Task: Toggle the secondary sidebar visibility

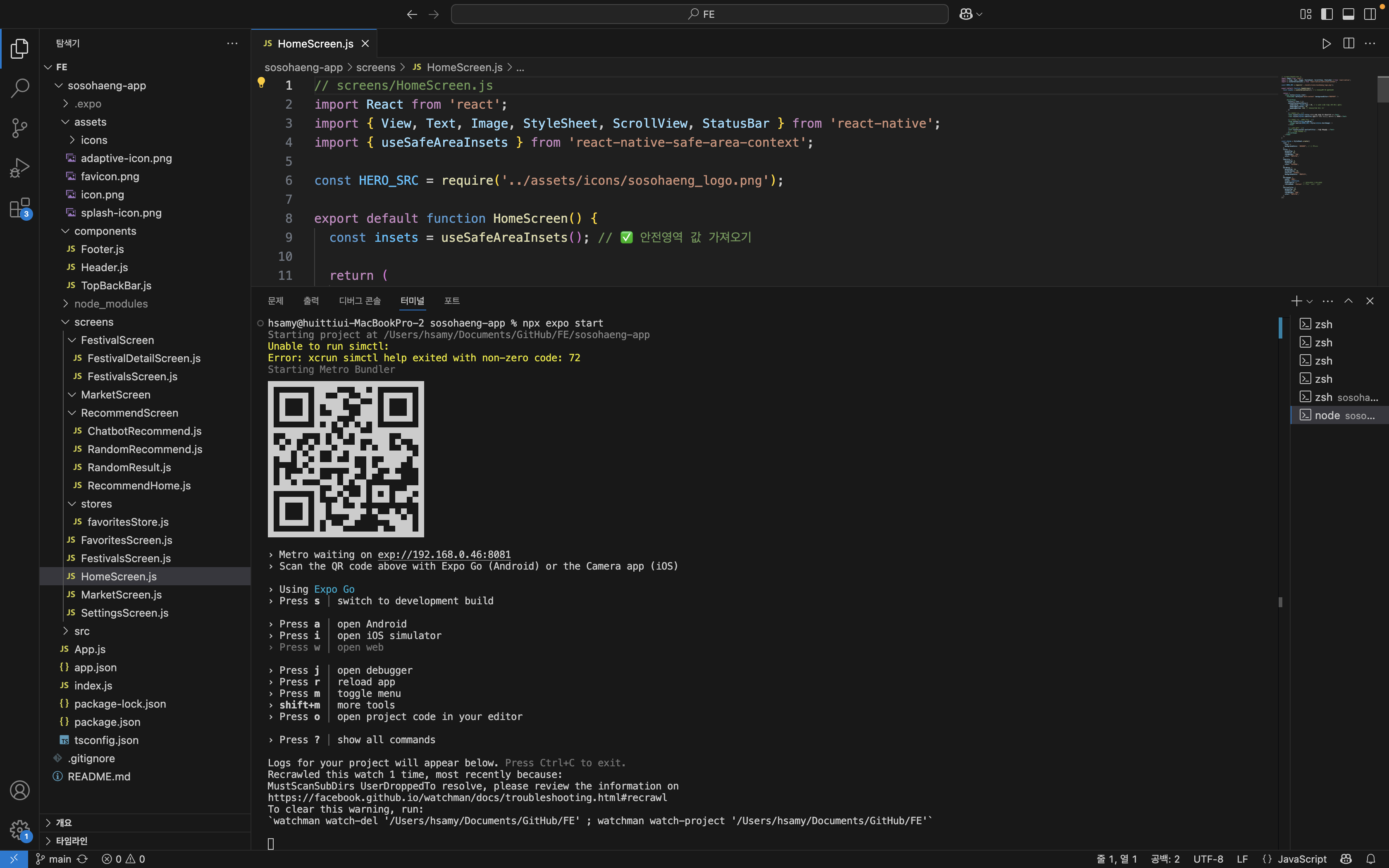Action: click(1370, 14)
